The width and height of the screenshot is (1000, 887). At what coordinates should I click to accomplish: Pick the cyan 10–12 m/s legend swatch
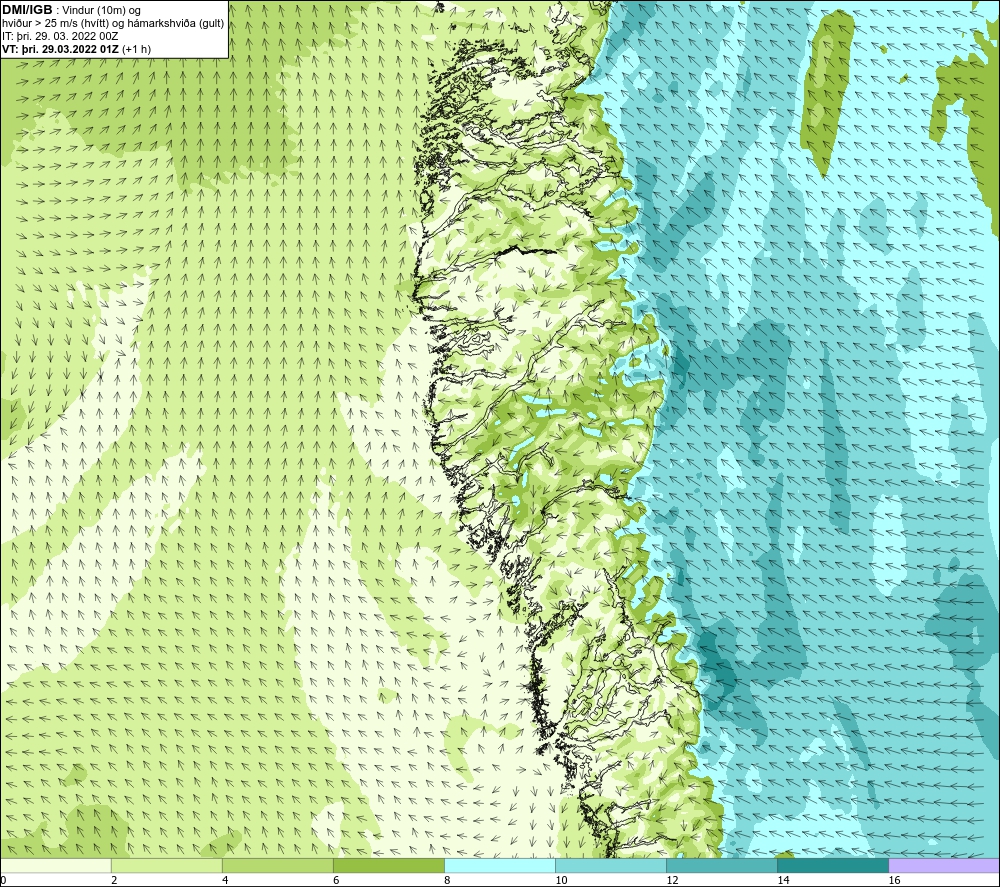click(x=610, y=865)
